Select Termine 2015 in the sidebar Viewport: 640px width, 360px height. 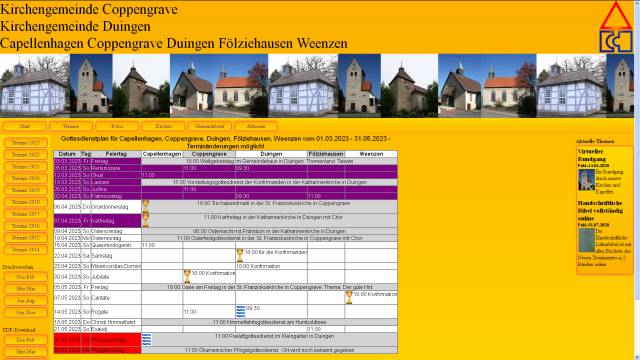point(26,238)
